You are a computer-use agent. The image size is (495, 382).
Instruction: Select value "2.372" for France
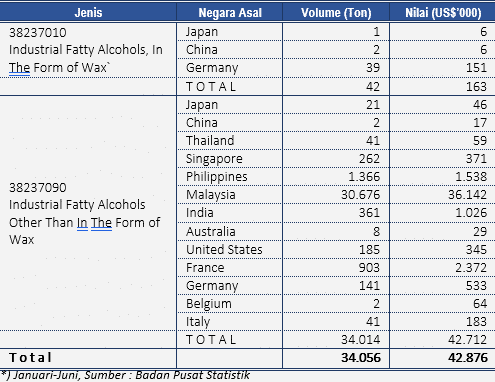coord(471,268)
